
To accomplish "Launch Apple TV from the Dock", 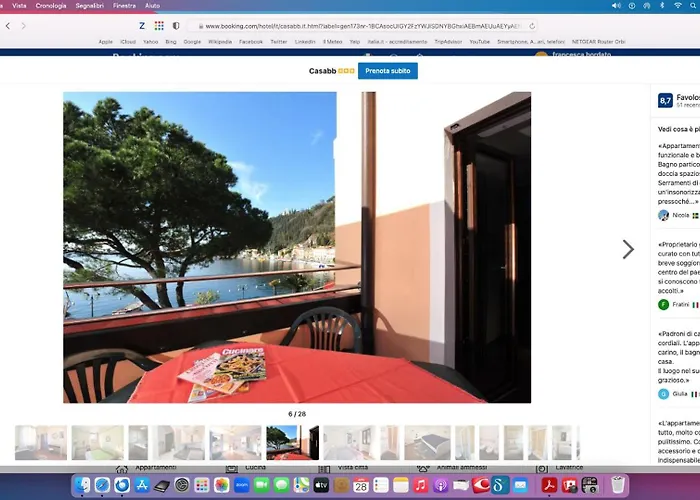I will pyautogui.click(x=321, y=485).
